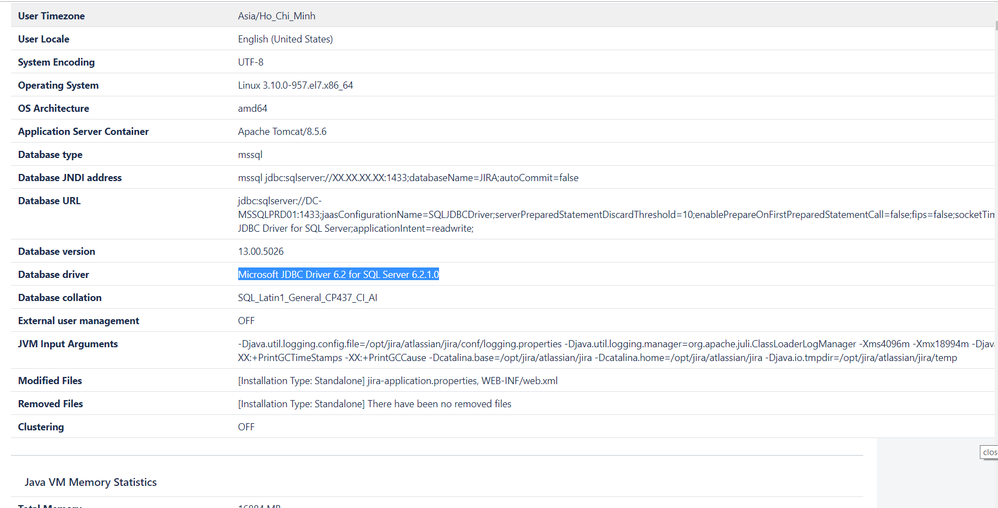
Task: Select the JVM Input Arguments label
Action: coord(67,344)
